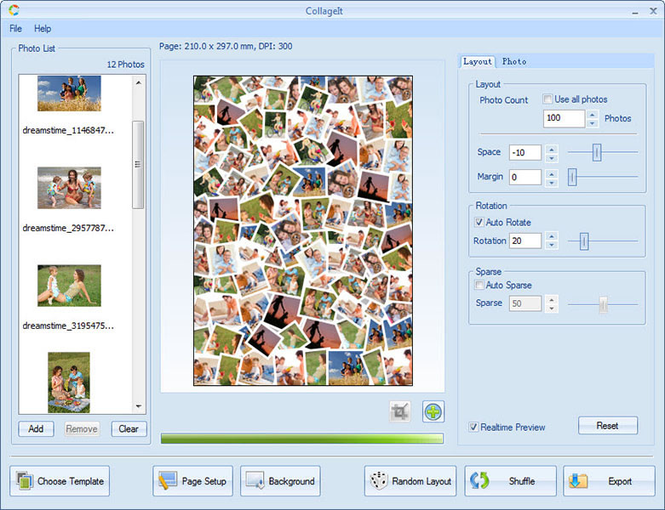Screen dimensions: 665x510
Task: Click the Margin value field
Action: [x=525, y=177]
